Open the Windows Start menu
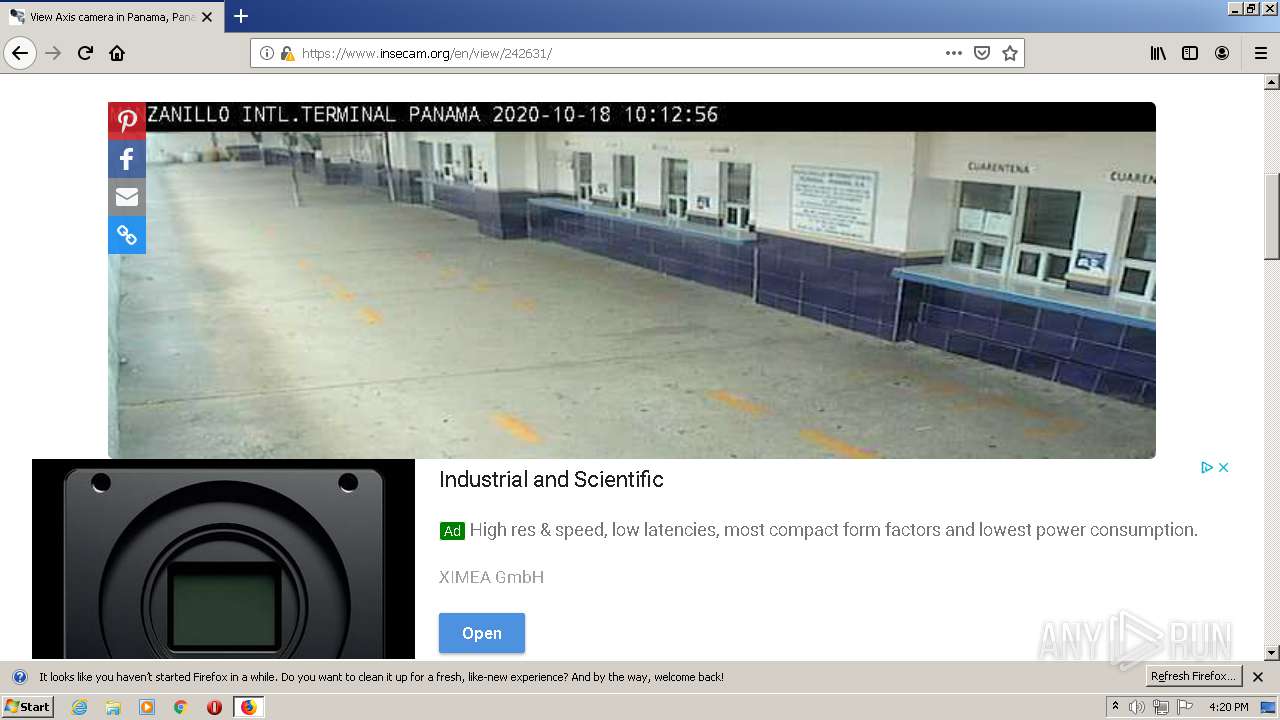1280x720 pixels. click(27, 707)
